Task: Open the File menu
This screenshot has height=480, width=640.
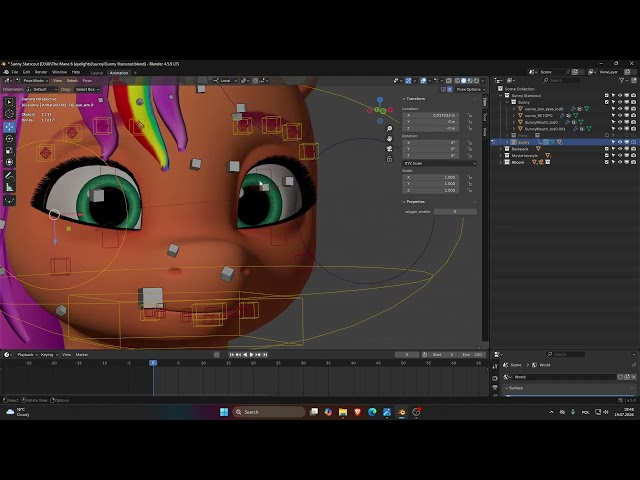Action: 15,72
